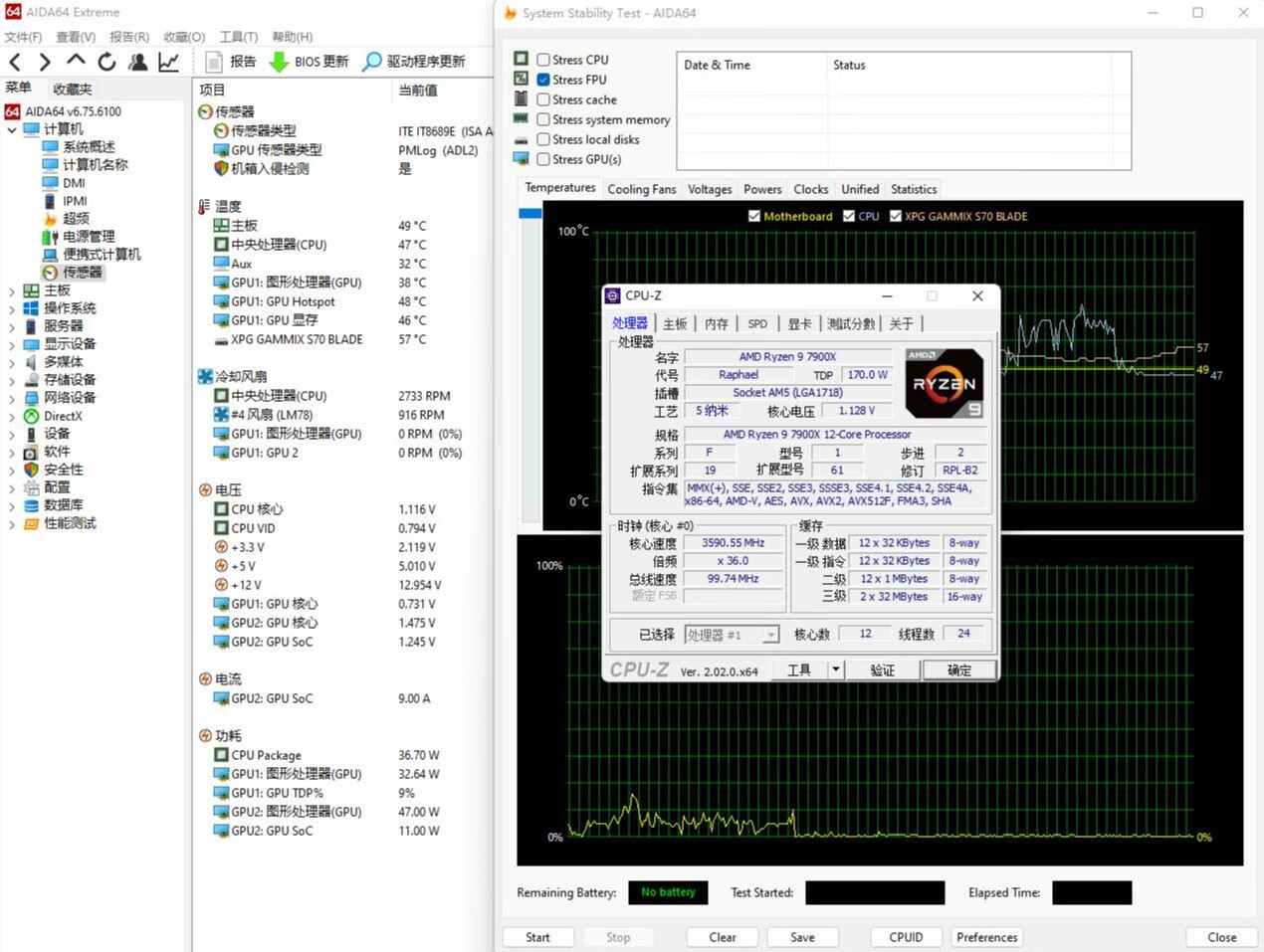The width and height of the screenshot is (1264, 952).
Task: Click the Forward arrow in AIDA64 toolbar
Action: coord(45,63)
